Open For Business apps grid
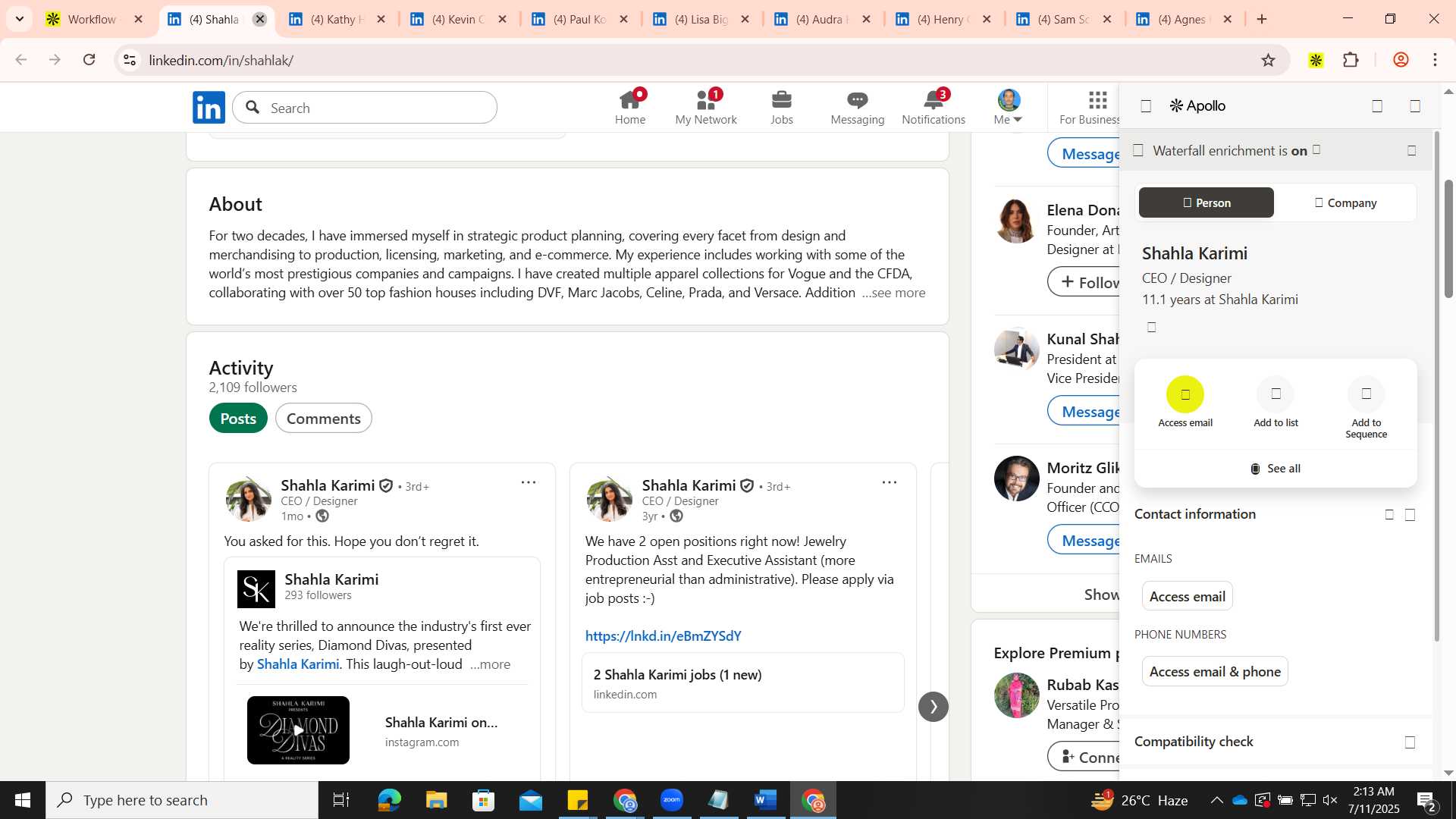The image size is (1456, 819). pyautogui.click(x=1097, y=107)
